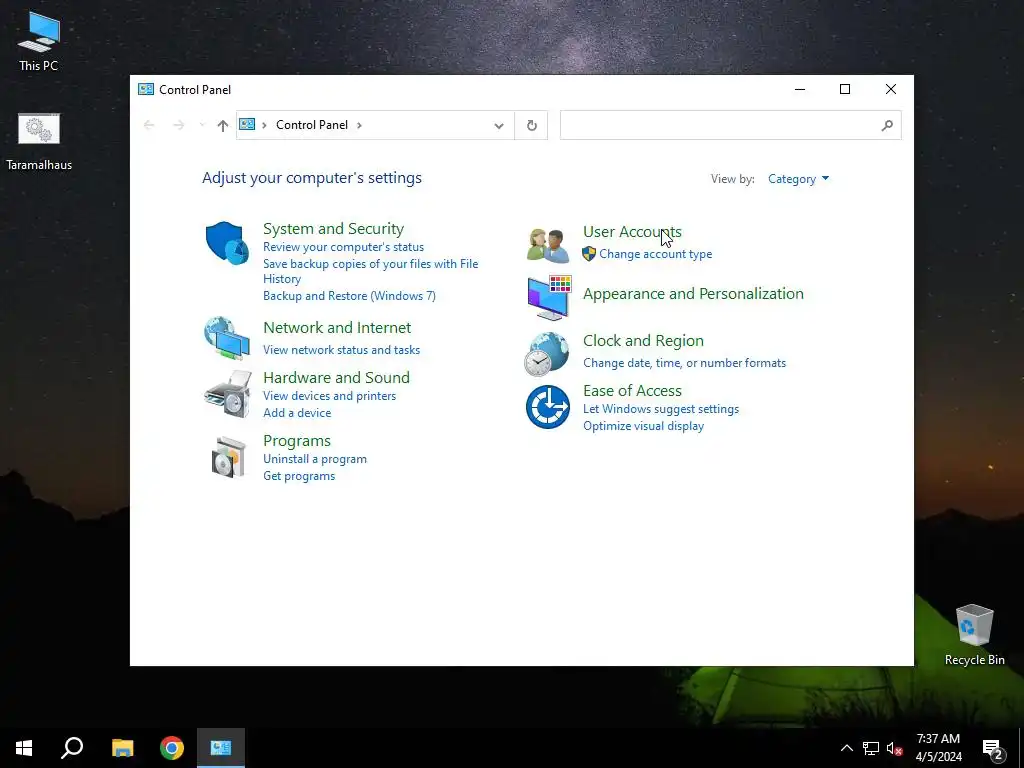Open the System and Security category
The height and width of the screenshot is (768, 1024).
pyautogui.click(x=333, y=229)
